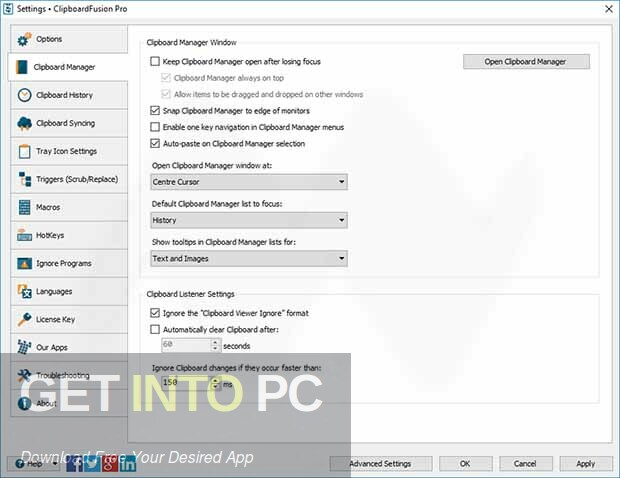Toggle Clipboard Manager always on top checkbox

(166, 78)
